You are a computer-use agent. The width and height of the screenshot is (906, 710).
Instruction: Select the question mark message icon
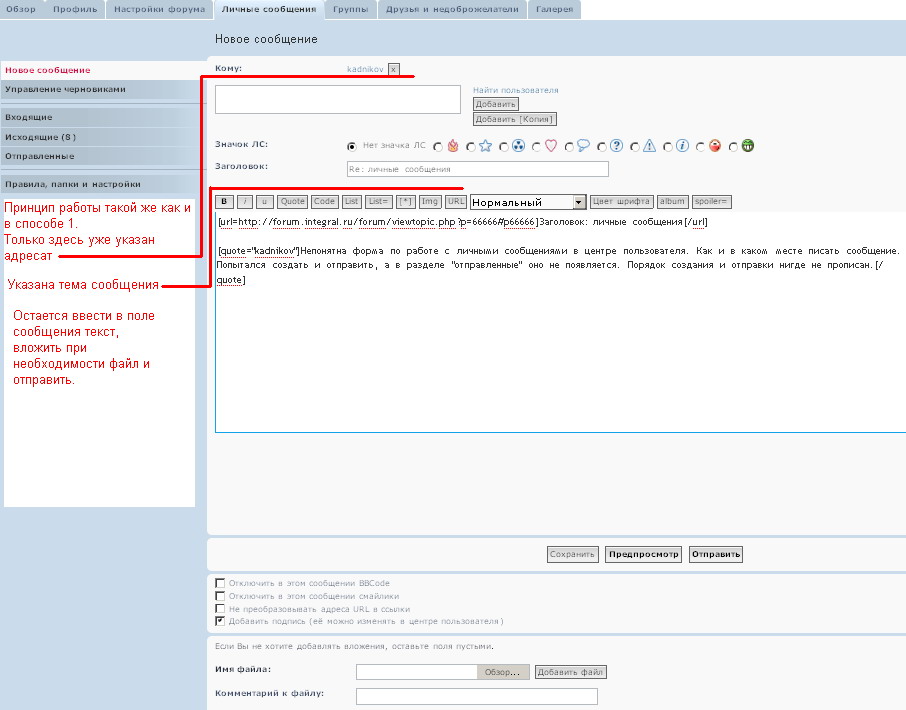(x=603, y=146)
